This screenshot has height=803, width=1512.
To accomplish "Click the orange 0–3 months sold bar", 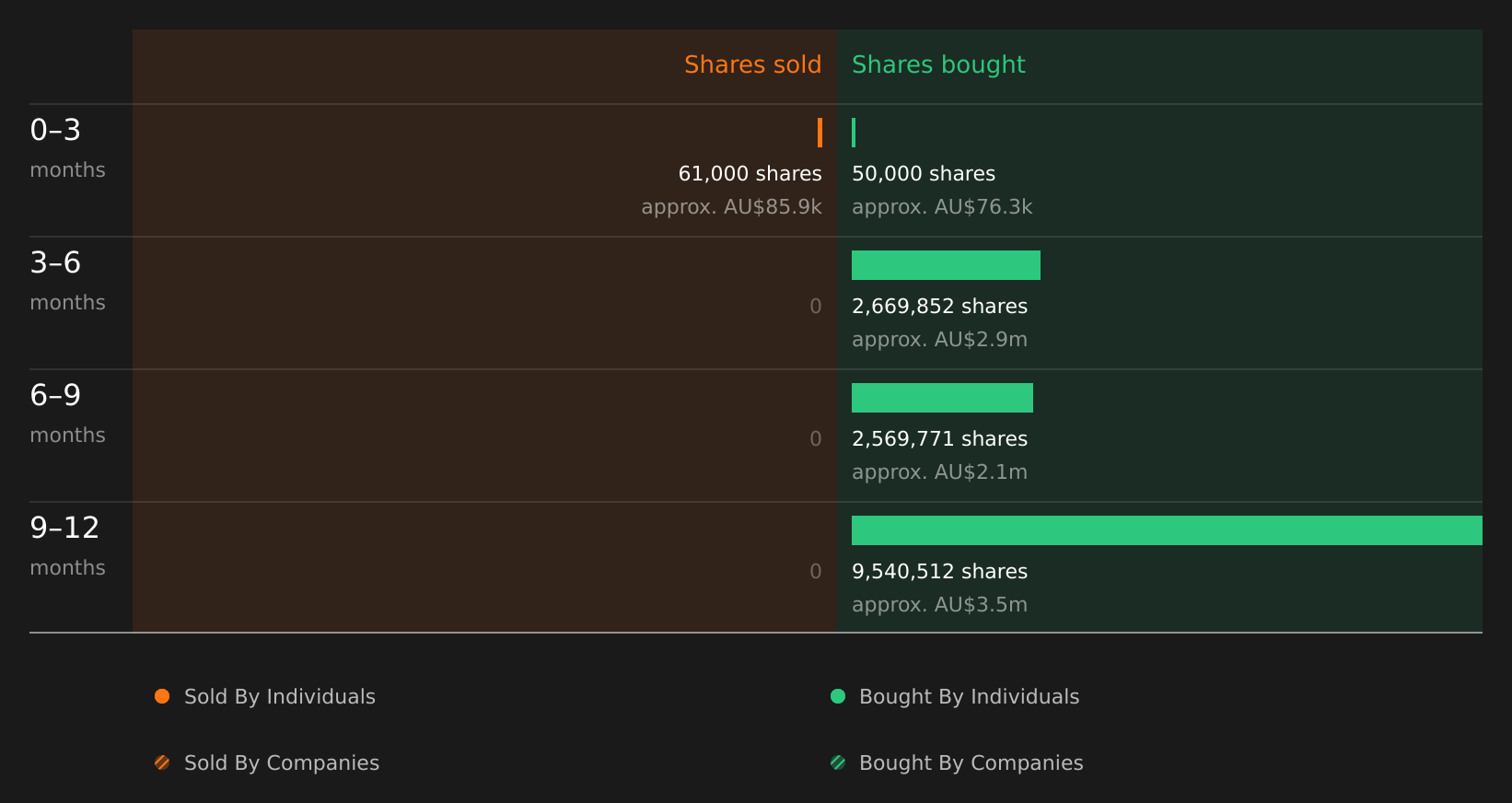I will [820, 133].
